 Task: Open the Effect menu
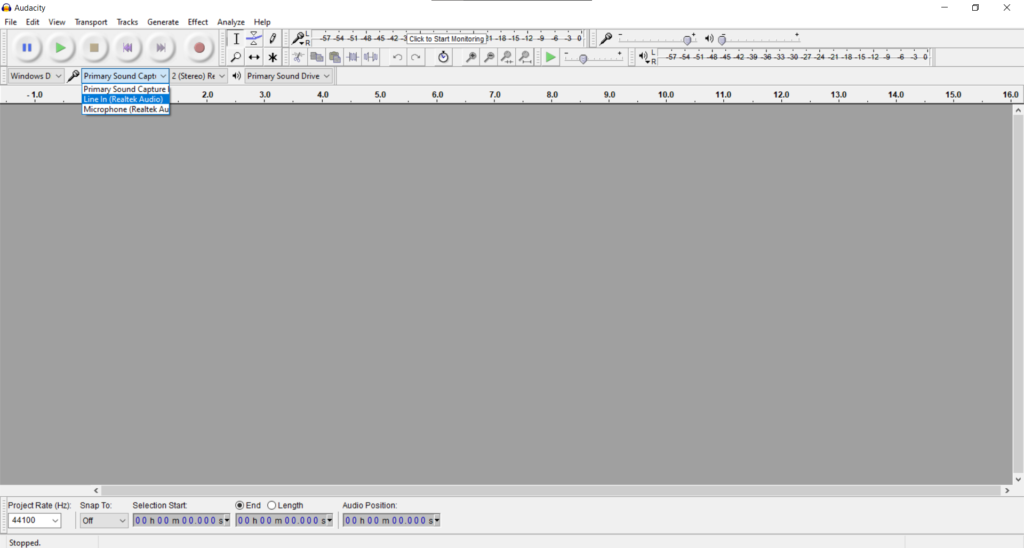pyautogui.click(x=198, y=22)
